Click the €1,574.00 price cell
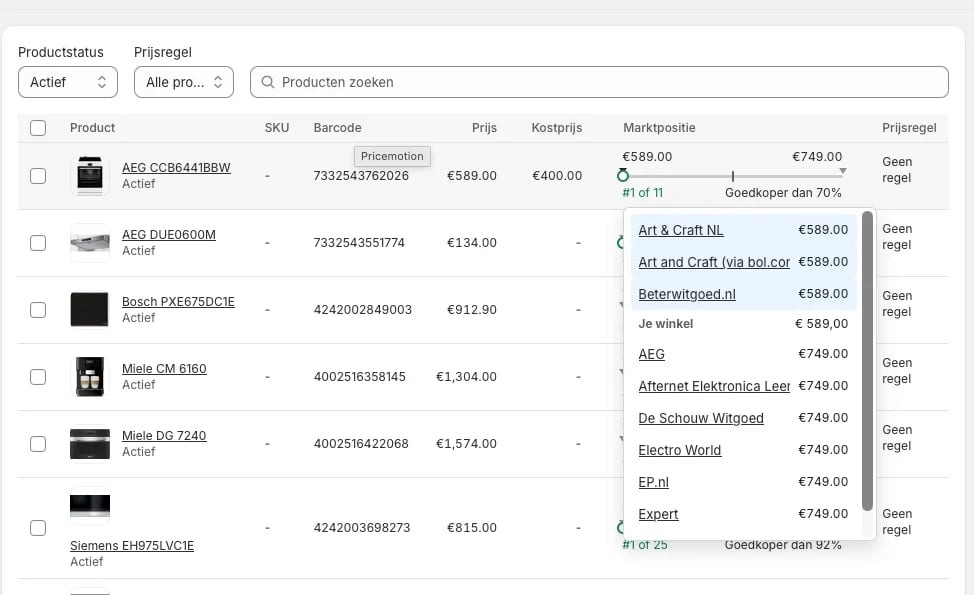Screen dimensions: 974x595 (x=466, y=444)
